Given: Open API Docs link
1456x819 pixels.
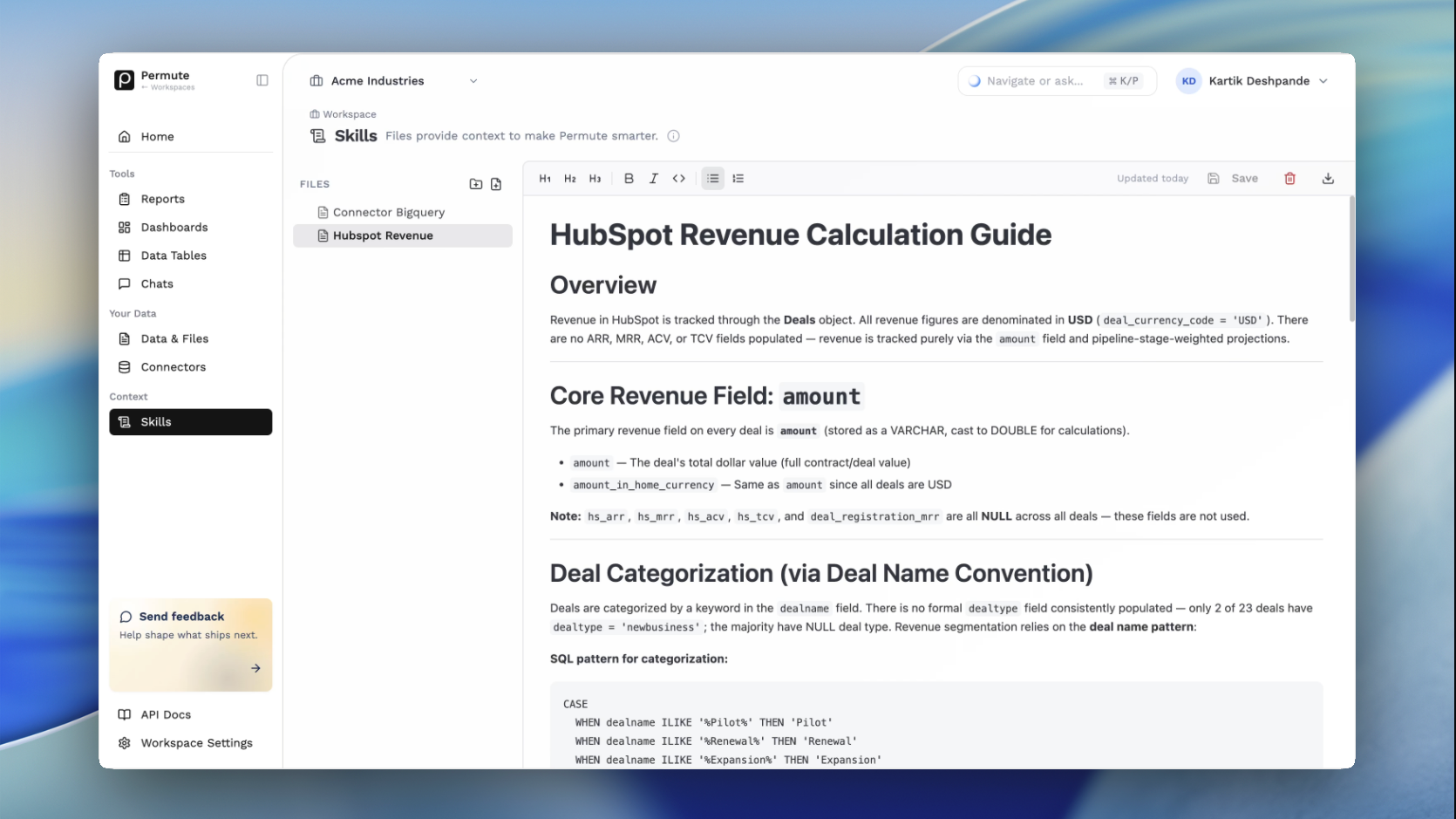Looking at the screenshot, I should coord(191,714).
